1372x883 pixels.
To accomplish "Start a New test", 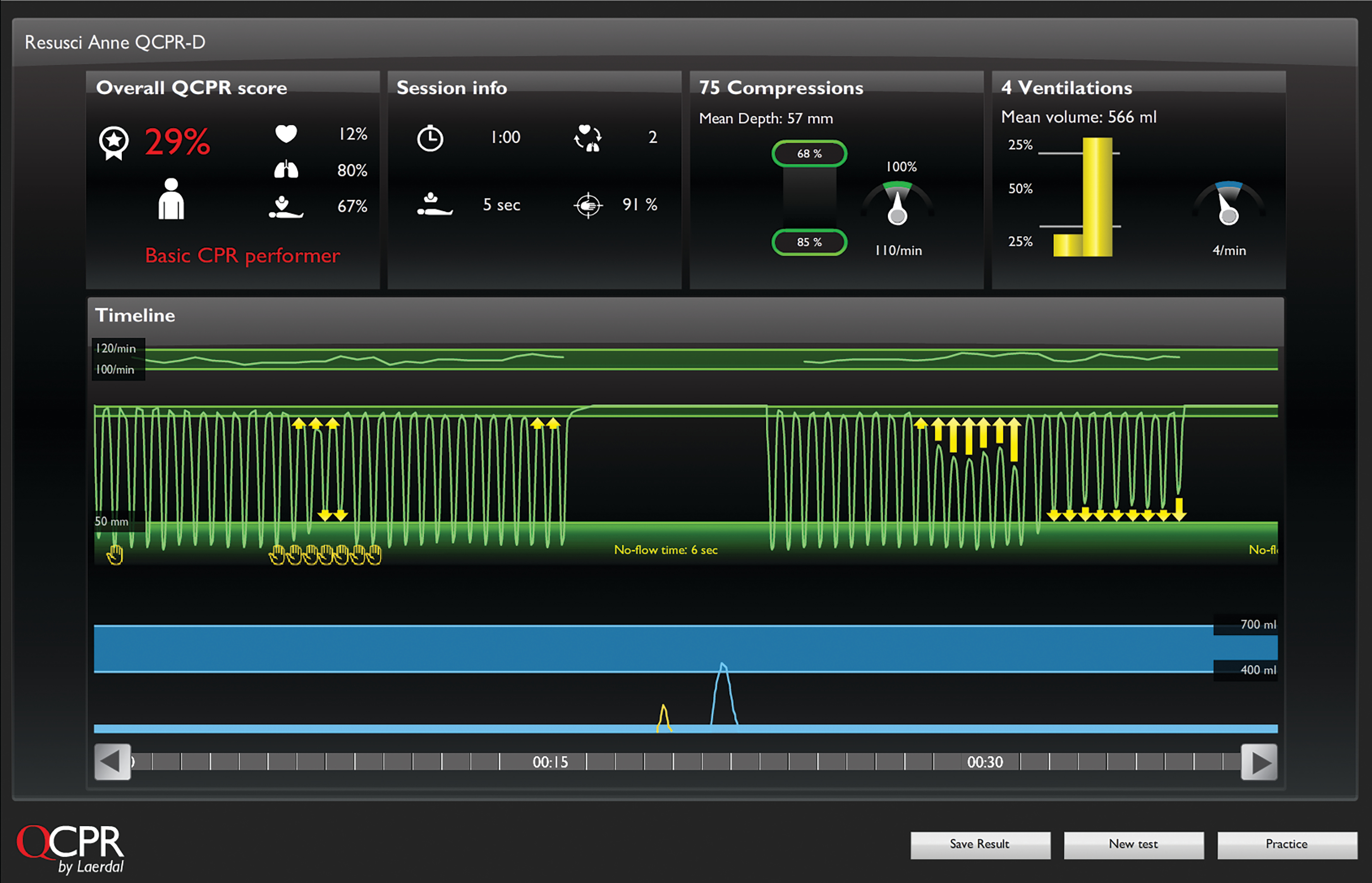I will [x=1133, y=845].
